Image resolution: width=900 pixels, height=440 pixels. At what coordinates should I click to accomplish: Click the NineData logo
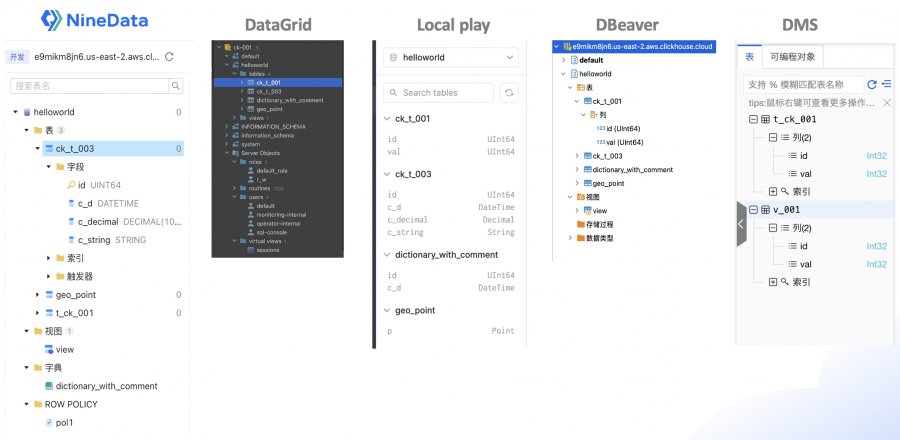click(94, 20)
